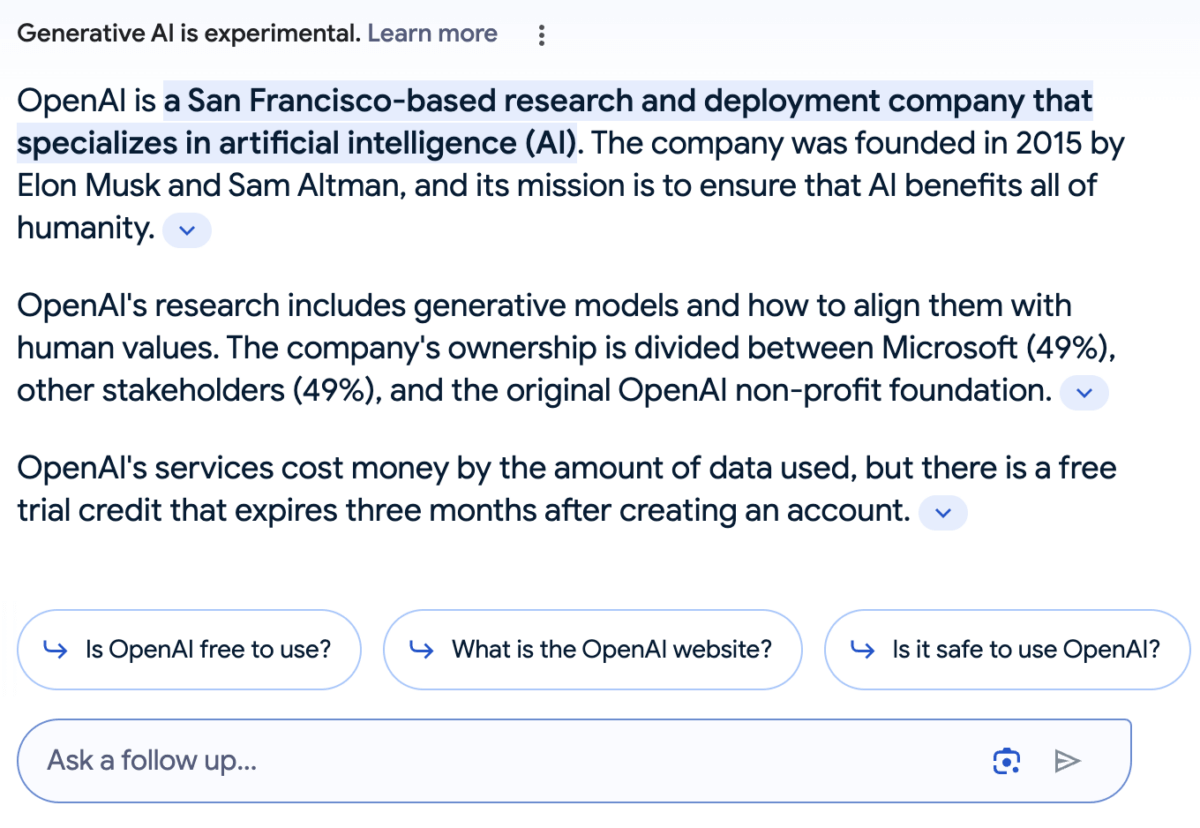Ask "Is OpenAI free to use?"
1200x828 pixels.
coord(189,649)
